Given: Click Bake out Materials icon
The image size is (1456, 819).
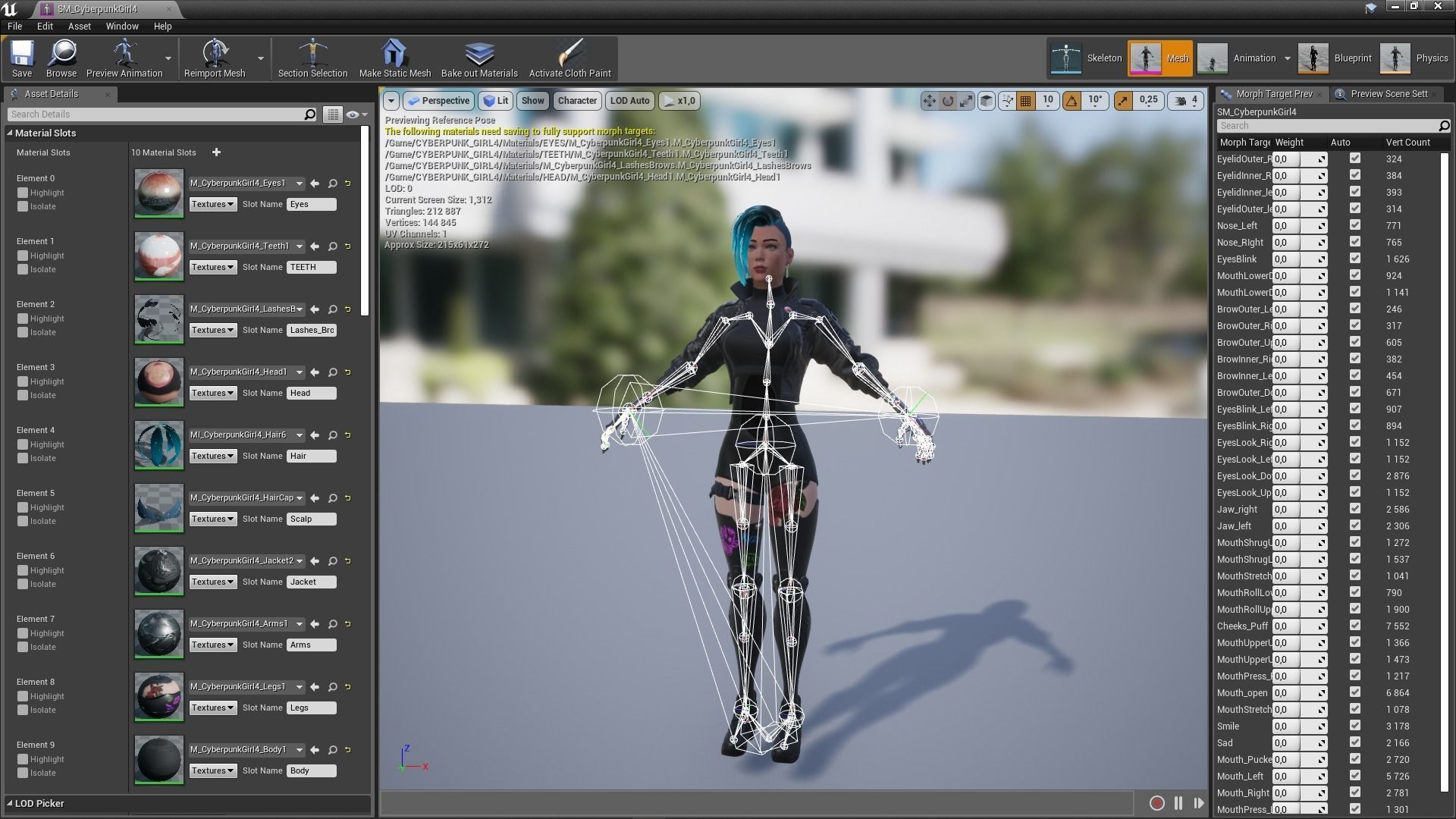Looking at the screenshot, I should tap(479, 58).
